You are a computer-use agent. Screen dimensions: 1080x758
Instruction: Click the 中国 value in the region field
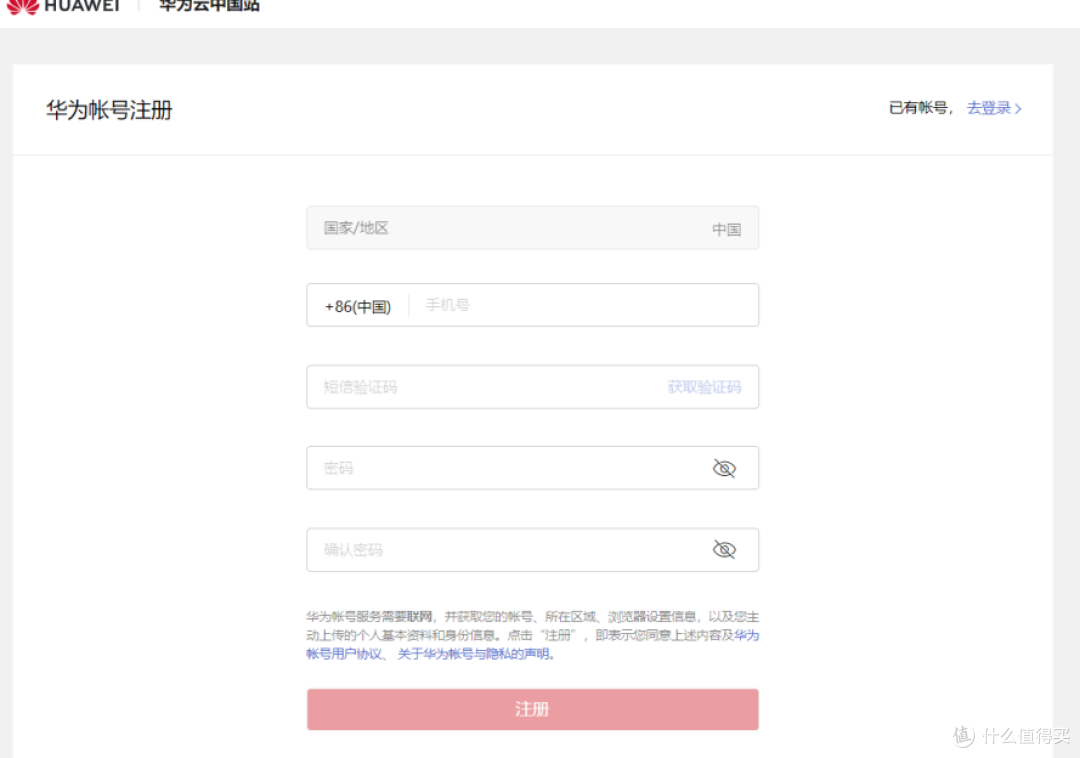(726, 229)
